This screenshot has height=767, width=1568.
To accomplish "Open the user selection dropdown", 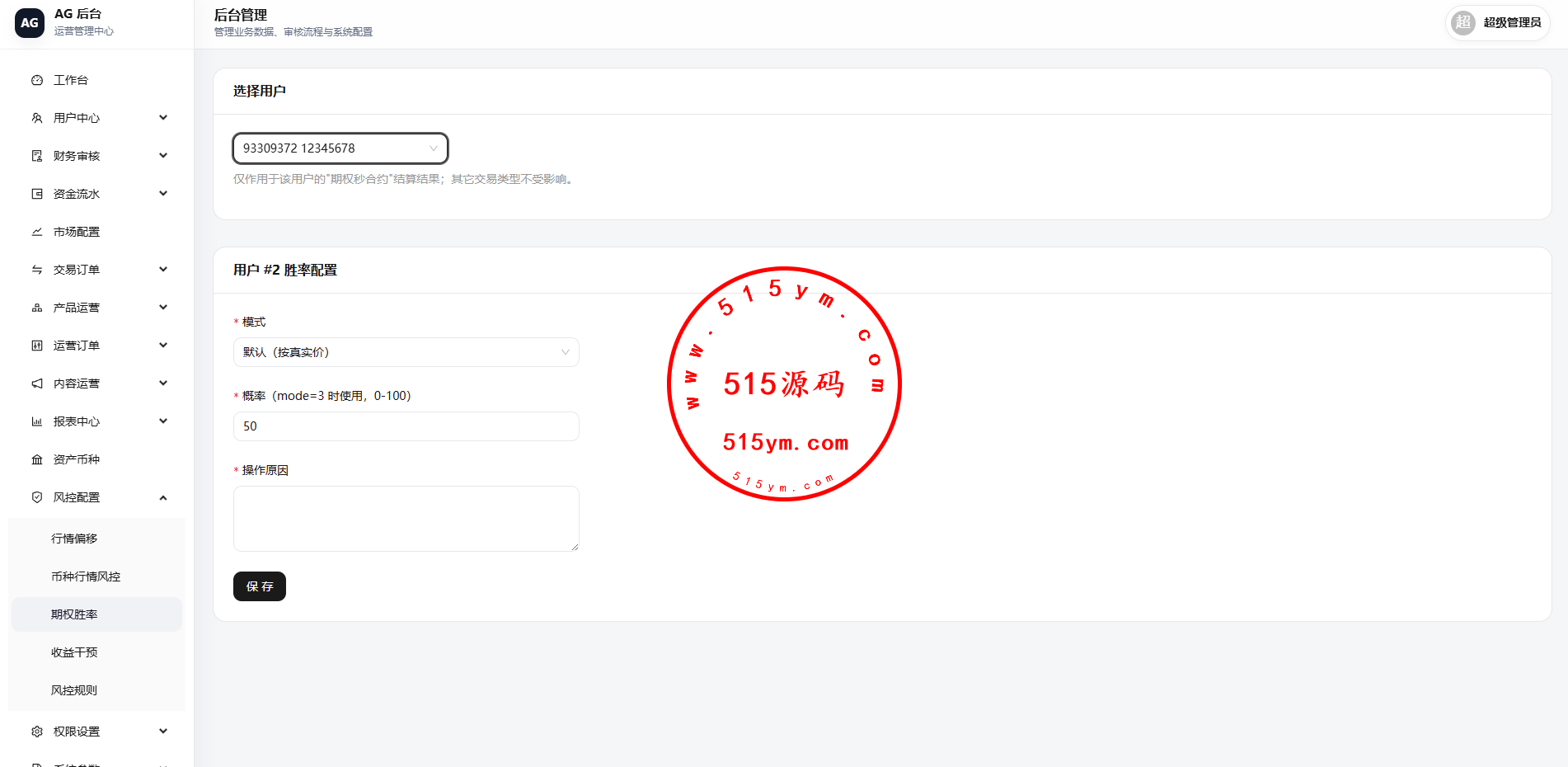I will [340, 148].
